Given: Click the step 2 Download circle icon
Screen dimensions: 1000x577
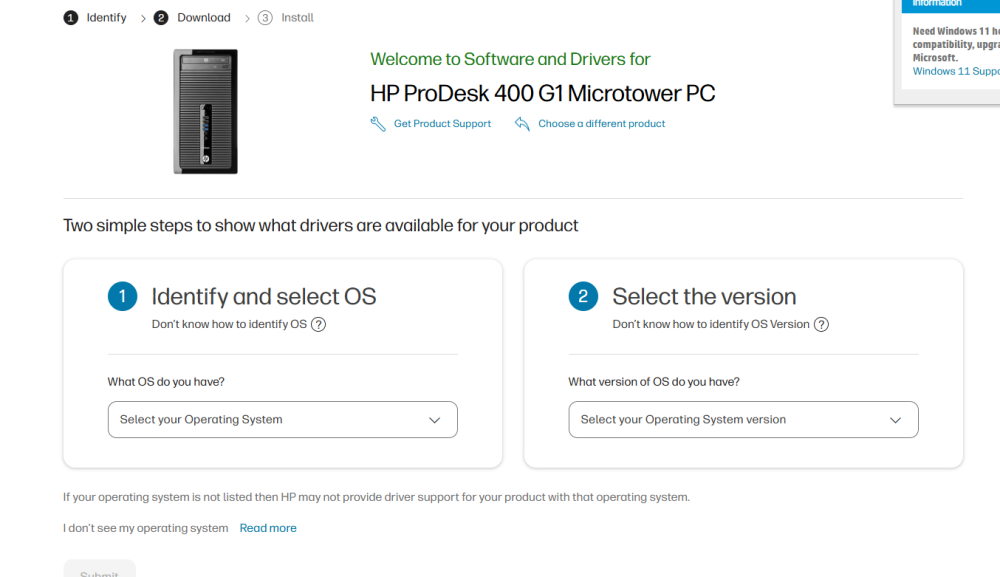Looking at the screenshot, I should point(161,18).
